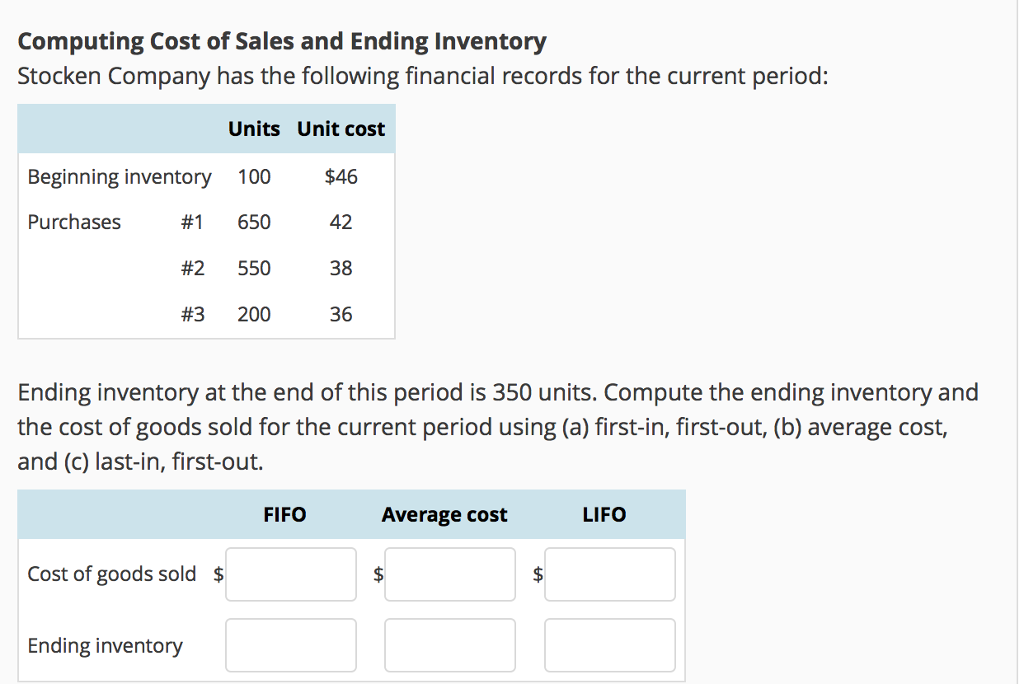Click the Unit cost column header
1024x684 pixels.
(341, 129)
